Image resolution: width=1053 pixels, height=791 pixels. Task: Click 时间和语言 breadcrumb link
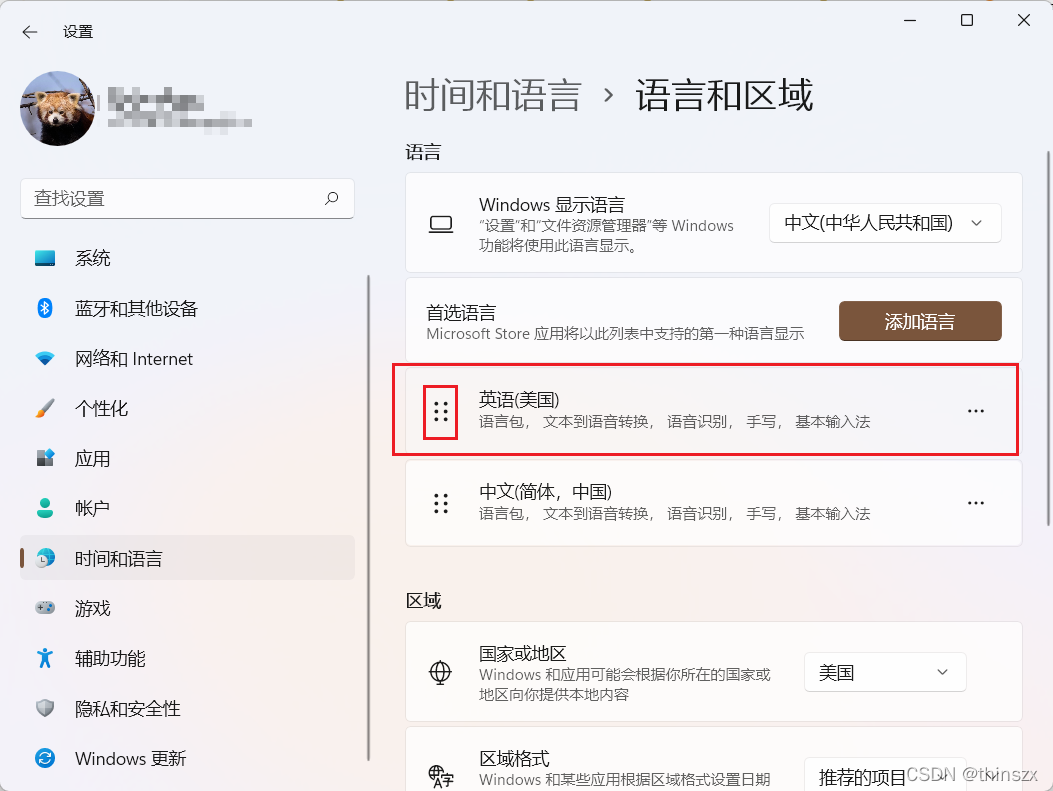coord(492,95)
